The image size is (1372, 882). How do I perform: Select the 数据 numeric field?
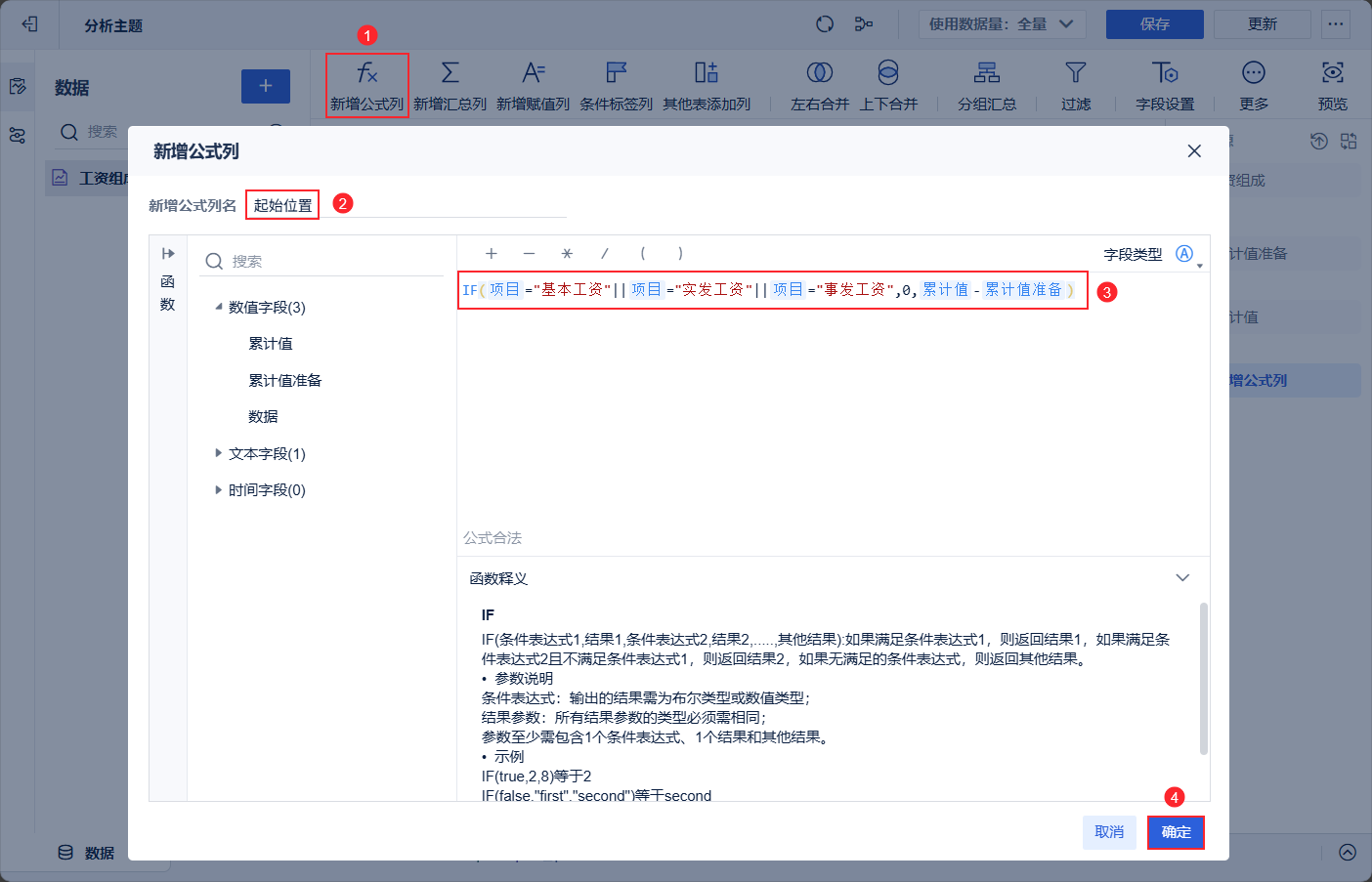(263, 417)
